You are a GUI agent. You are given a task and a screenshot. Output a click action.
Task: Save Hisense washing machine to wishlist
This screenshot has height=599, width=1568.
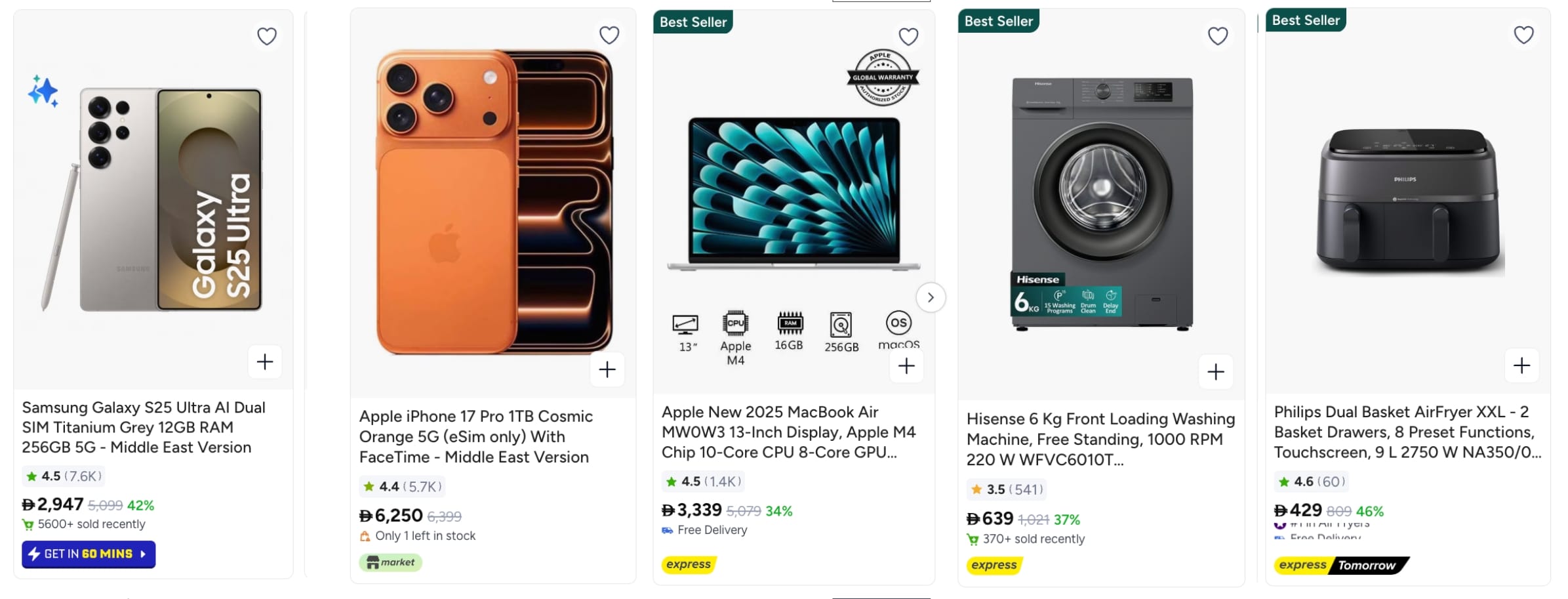tap(1218, 36)
